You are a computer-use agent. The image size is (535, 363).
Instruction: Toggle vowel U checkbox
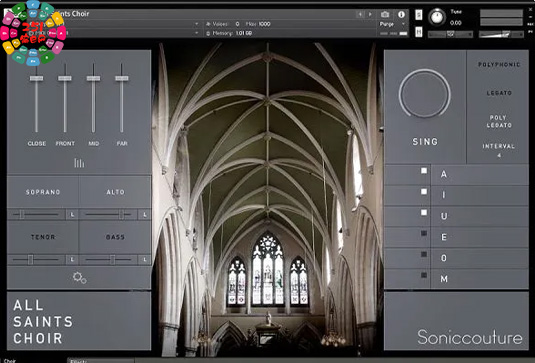coord(424,213)
